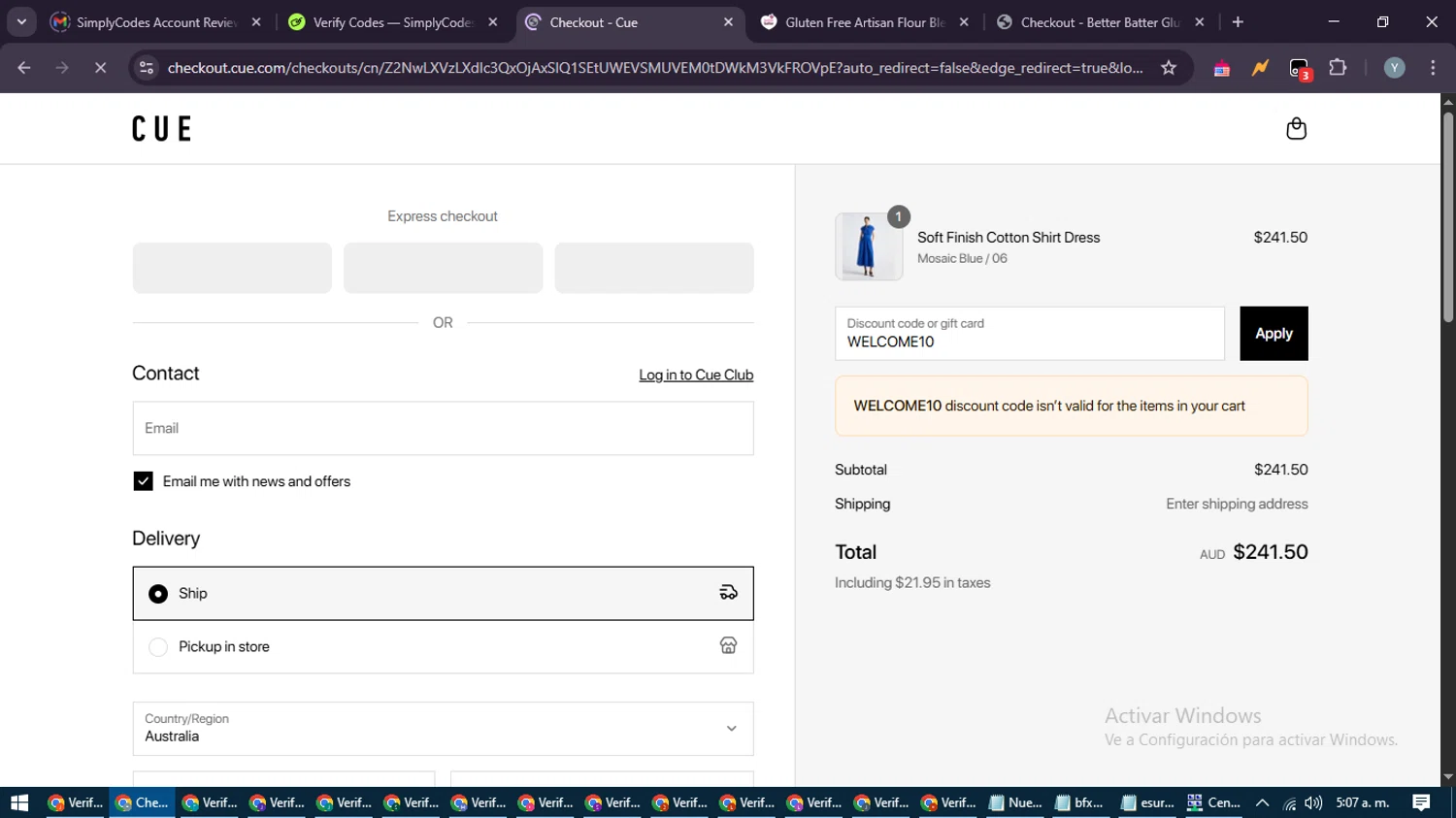The height and width of the screenshot is (818, 1456).
Task: Close the Gluten Free Artisan Flour tab
Action: point(964,22)
